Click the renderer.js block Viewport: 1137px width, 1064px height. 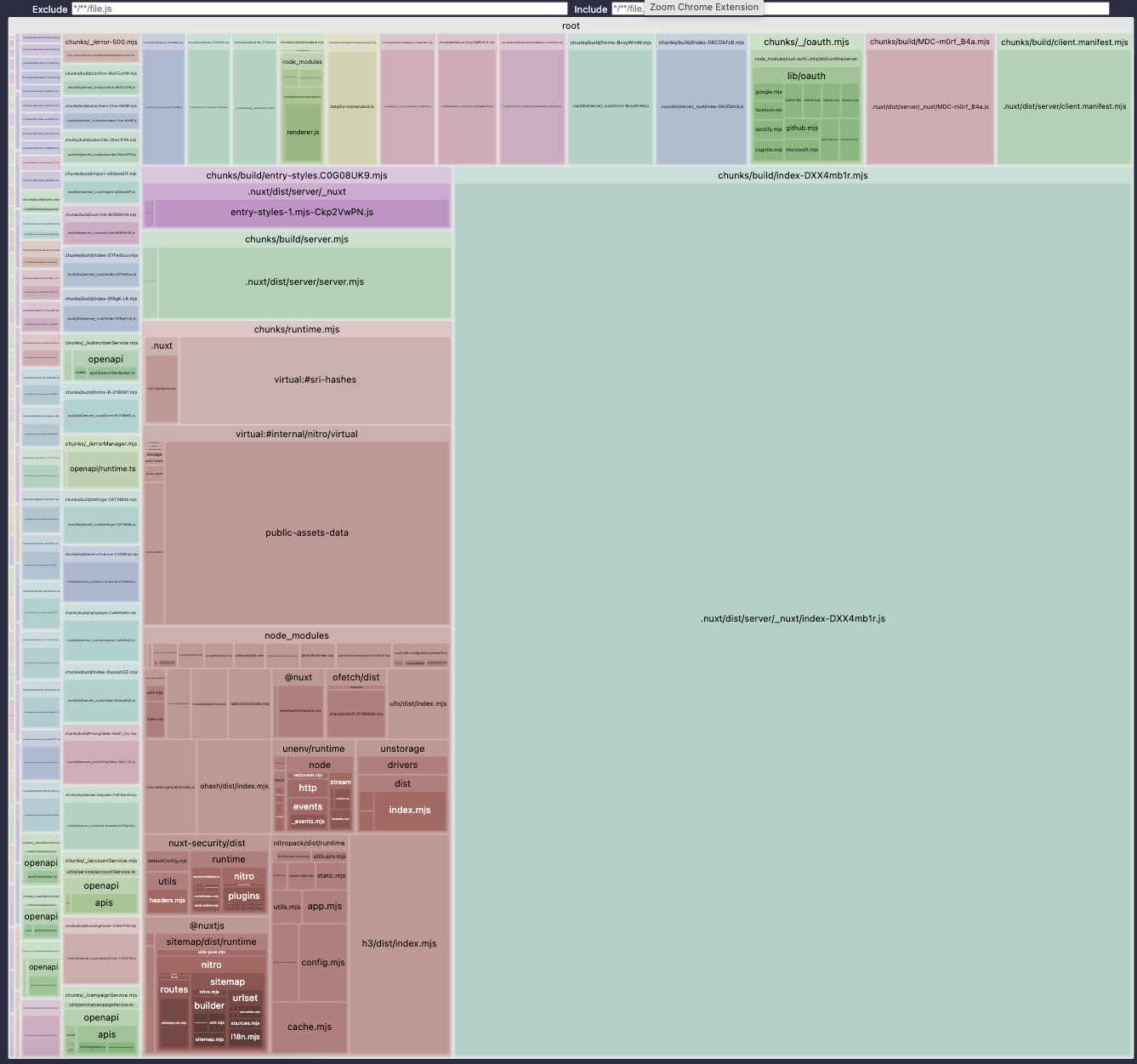pos(303,133)
